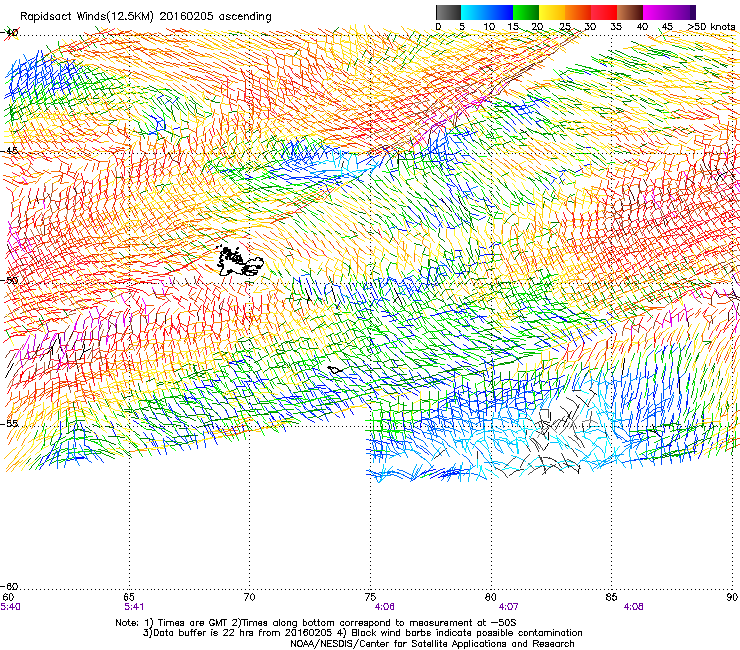Viewport: 740px width, 650px height.
Task: Click the small Heard Island outline
Action: (335, 370)
